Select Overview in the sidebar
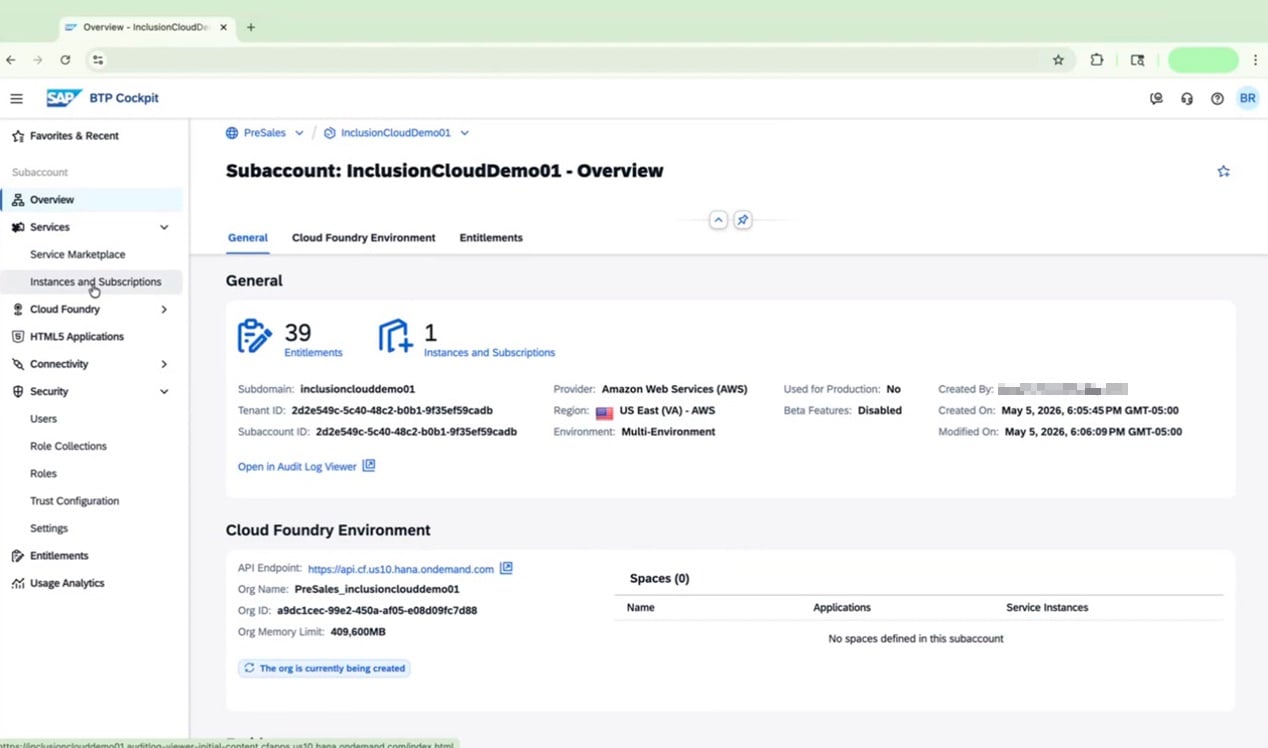1268x748 pixels. pyautogui.click(x=92, y=200)
